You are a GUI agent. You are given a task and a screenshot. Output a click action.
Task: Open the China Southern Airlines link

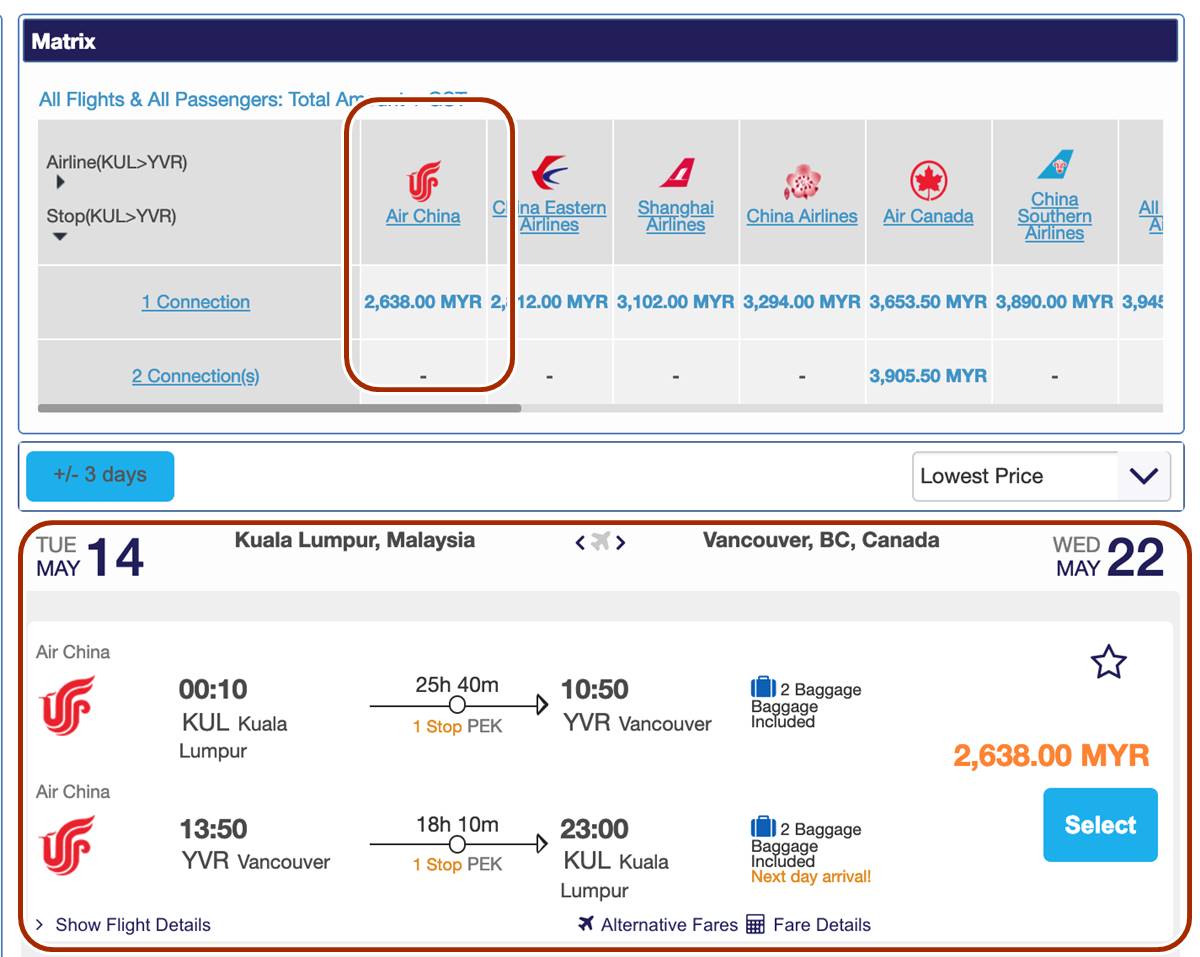tap(1055, 216)
